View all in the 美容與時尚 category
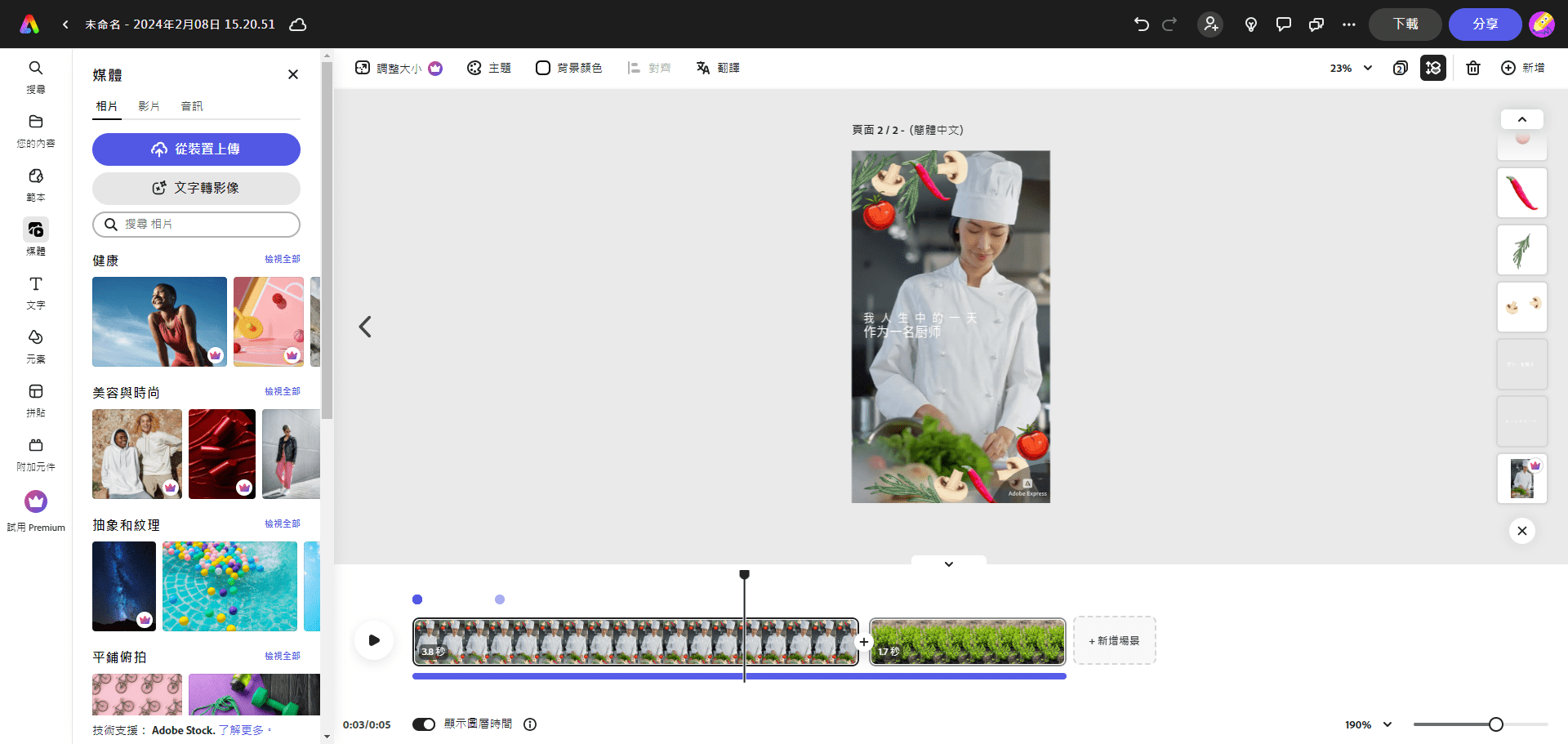 [x=283, y=391]
